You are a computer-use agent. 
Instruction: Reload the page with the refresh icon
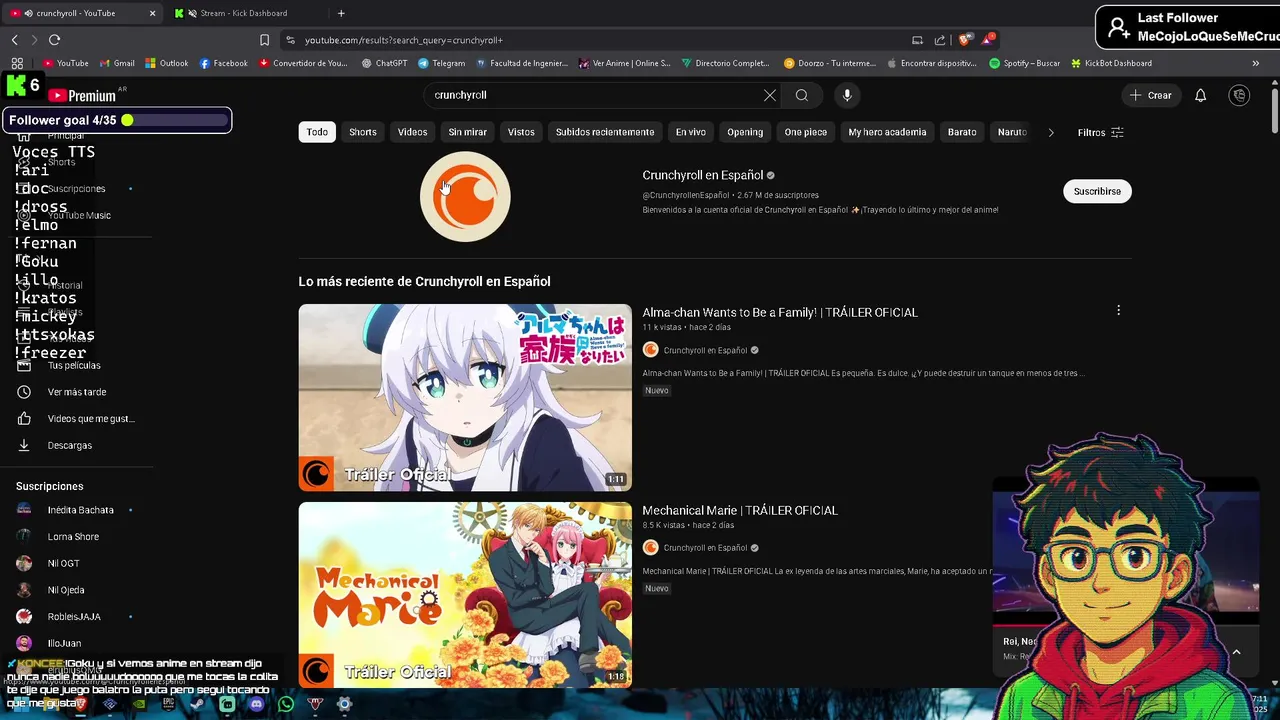coord(54,40)
